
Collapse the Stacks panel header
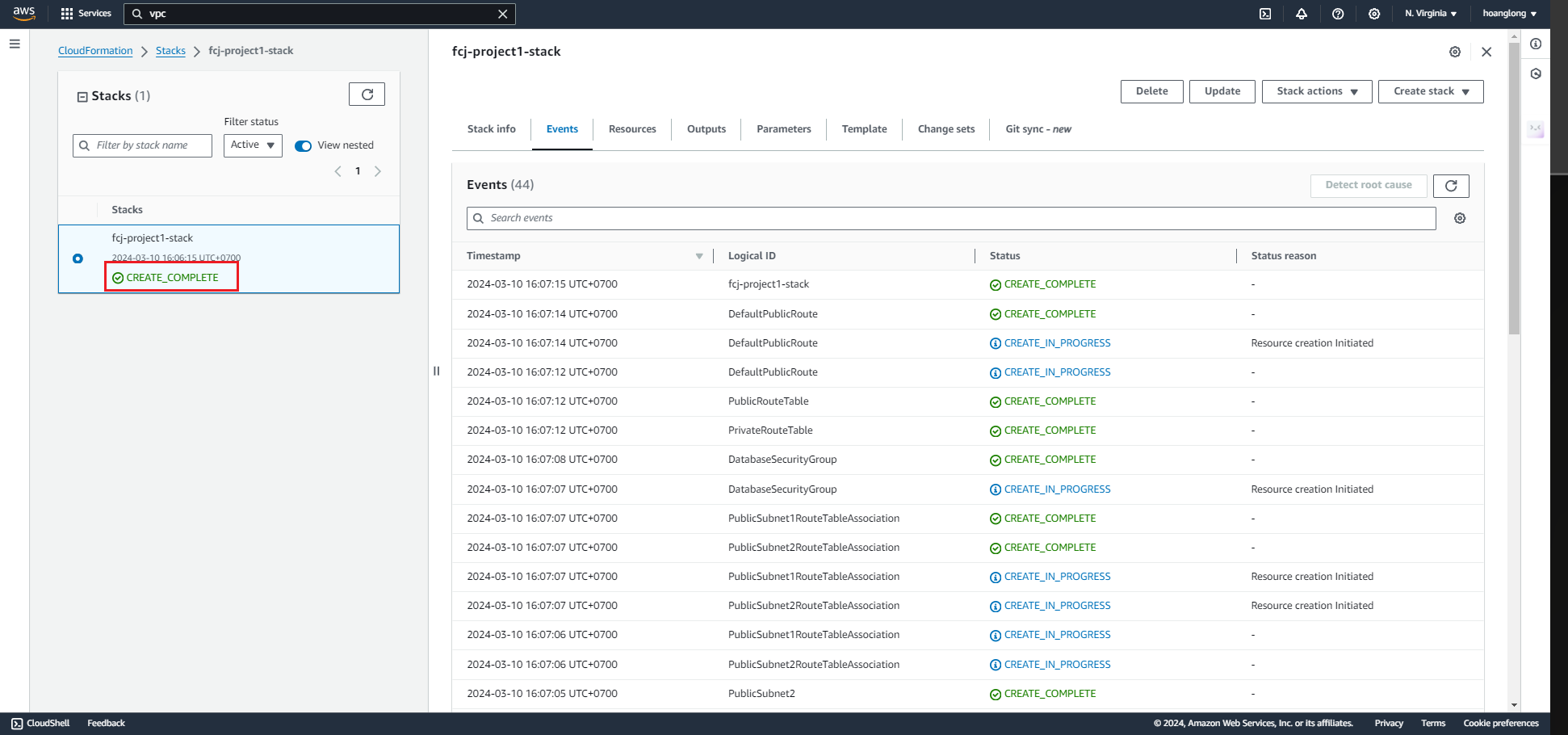click(x=82, y=97)
